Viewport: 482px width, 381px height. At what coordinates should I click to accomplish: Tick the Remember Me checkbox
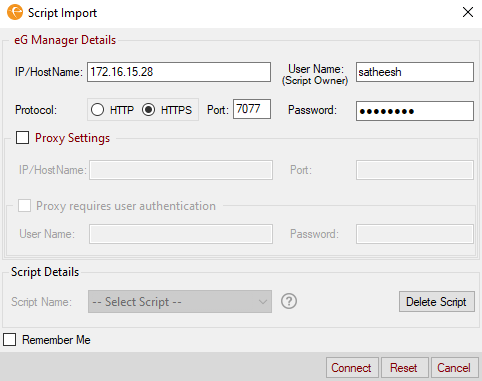[x=9, y=340]
